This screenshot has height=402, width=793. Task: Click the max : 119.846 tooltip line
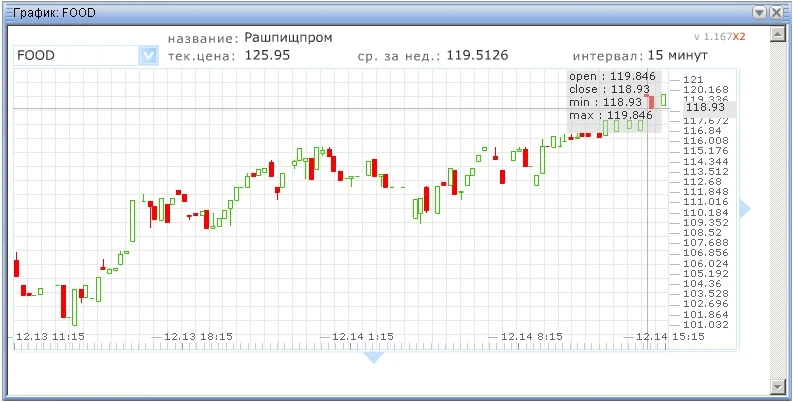click(610, 115)
